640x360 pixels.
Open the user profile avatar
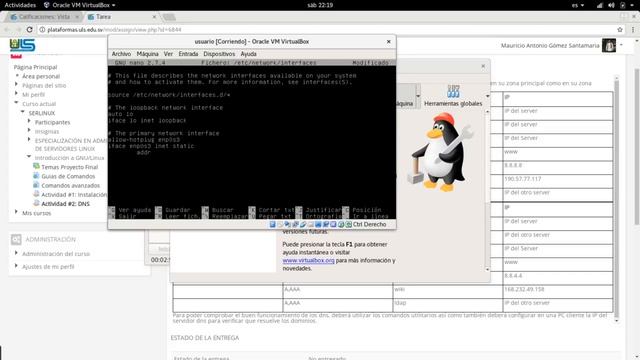pyautogui.click(x=609, y=45)
